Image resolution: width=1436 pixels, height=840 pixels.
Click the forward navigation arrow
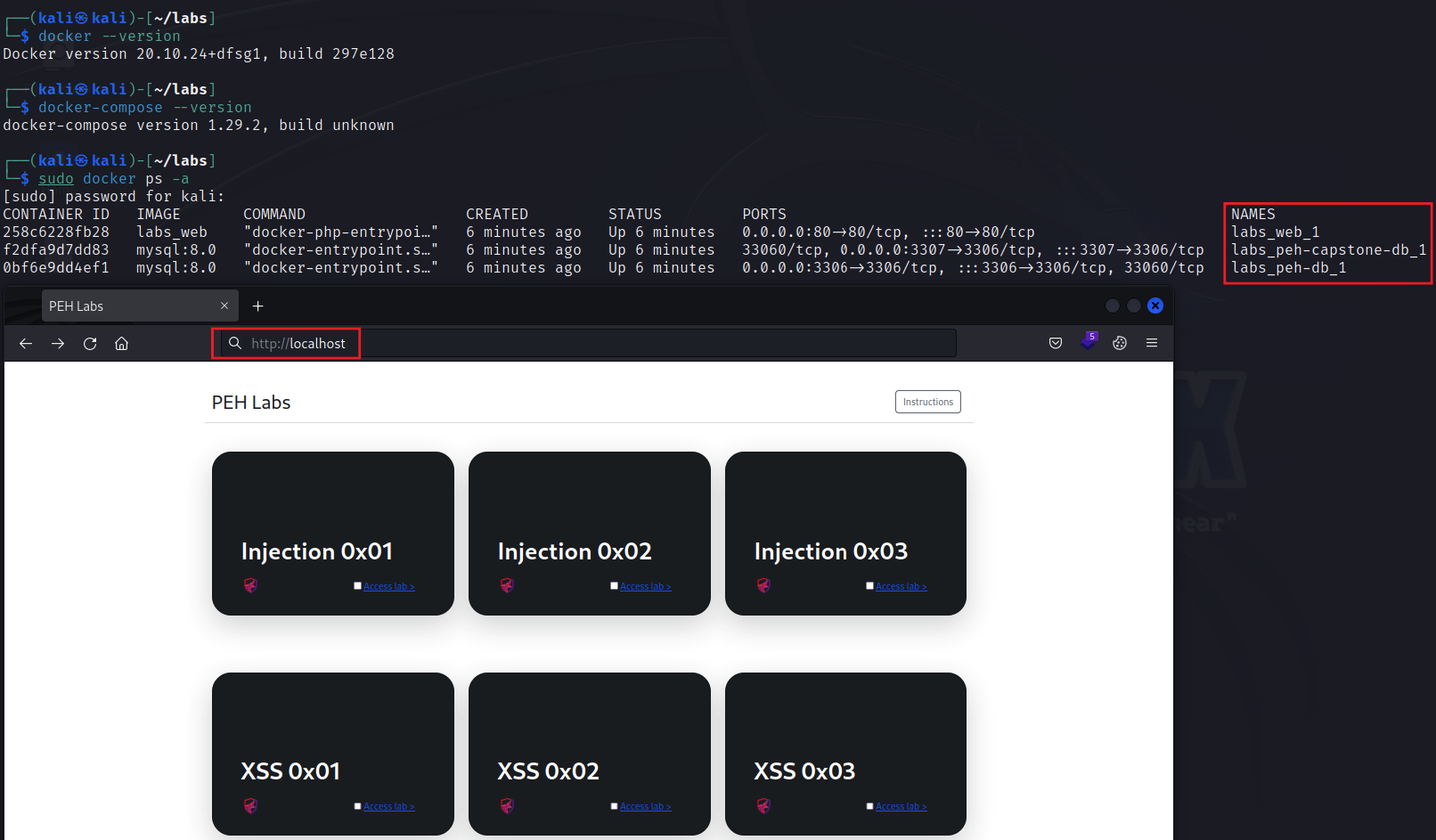pyautogui.click(x=58, y=342)
